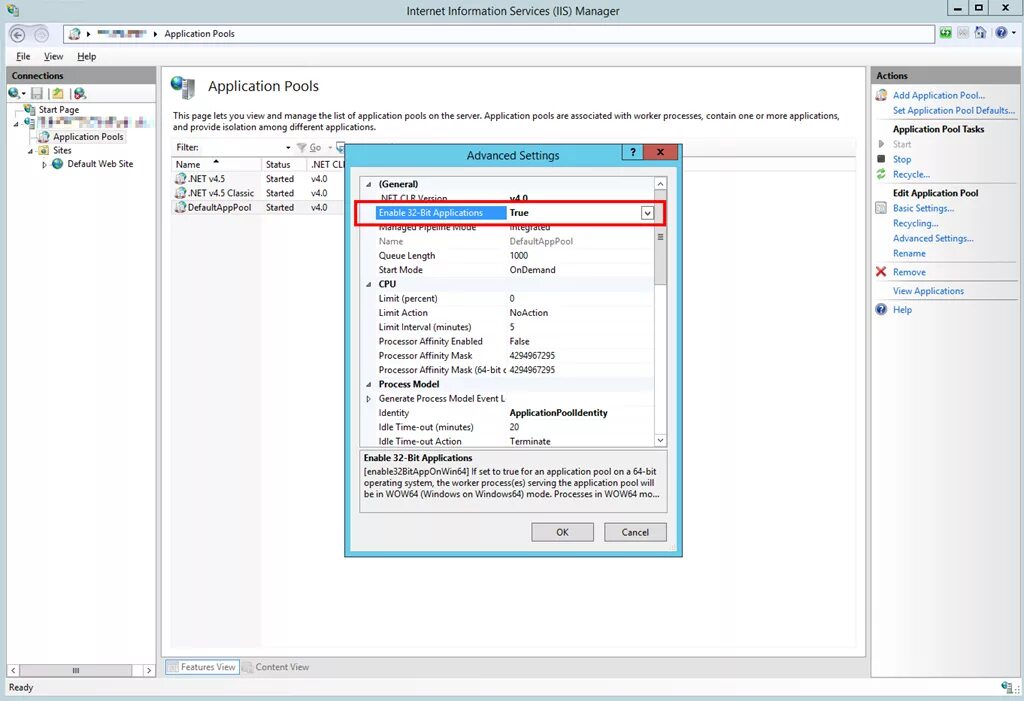The image size is (1024, 701).
Task: Select the Queue Length value 1000
Action: pos(519,255)
